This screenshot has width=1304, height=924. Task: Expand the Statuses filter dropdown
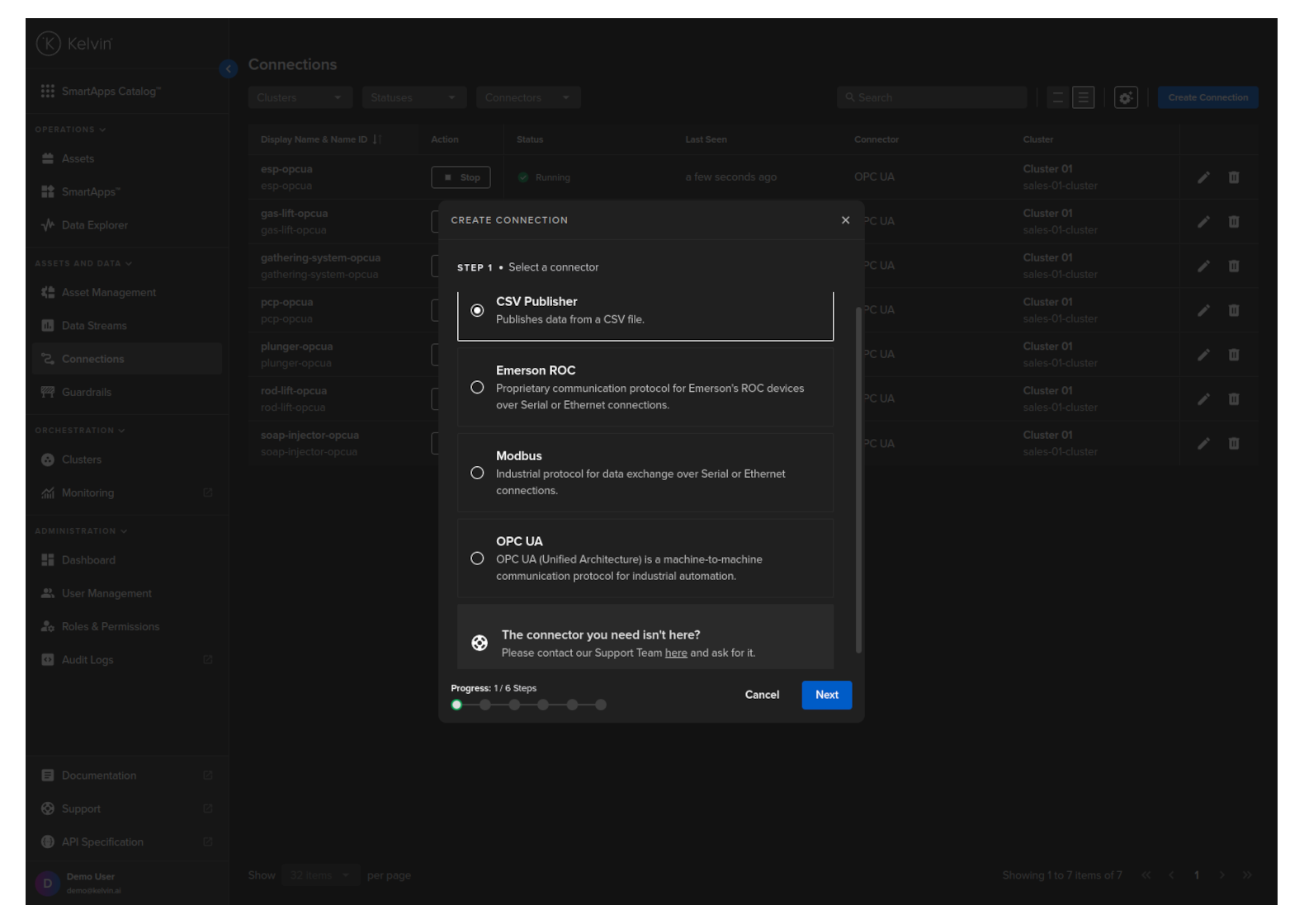click(x=413, y=98)
